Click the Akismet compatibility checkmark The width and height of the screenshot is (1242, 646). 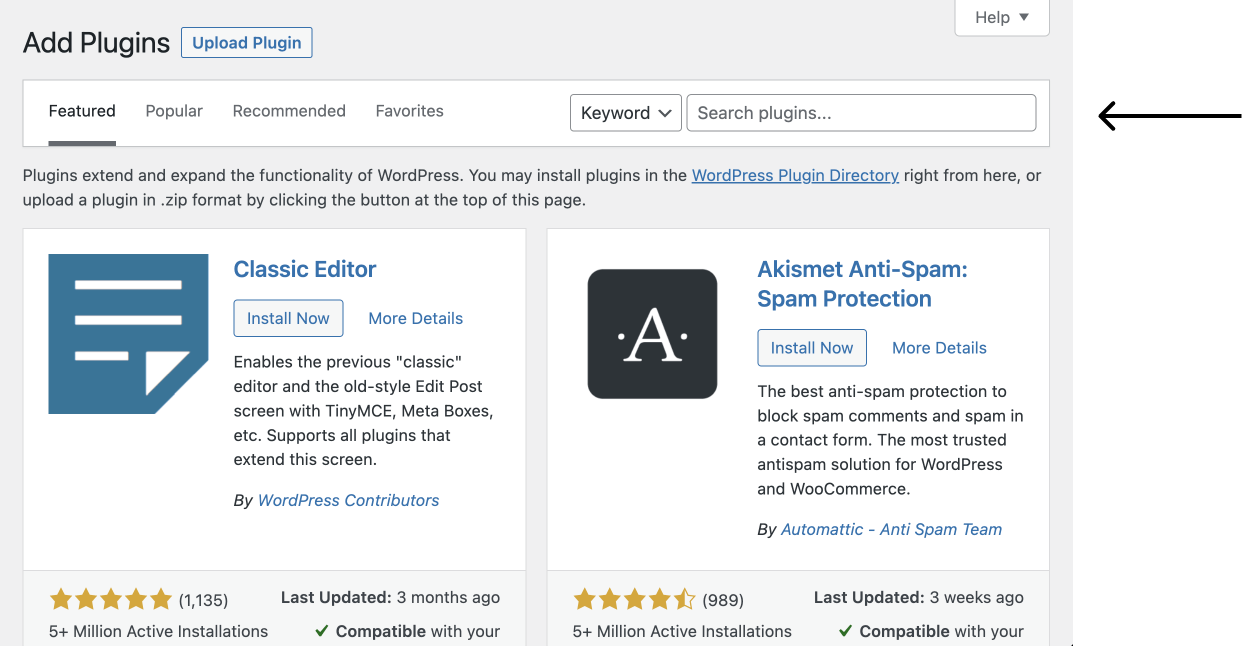pos(846,631)
